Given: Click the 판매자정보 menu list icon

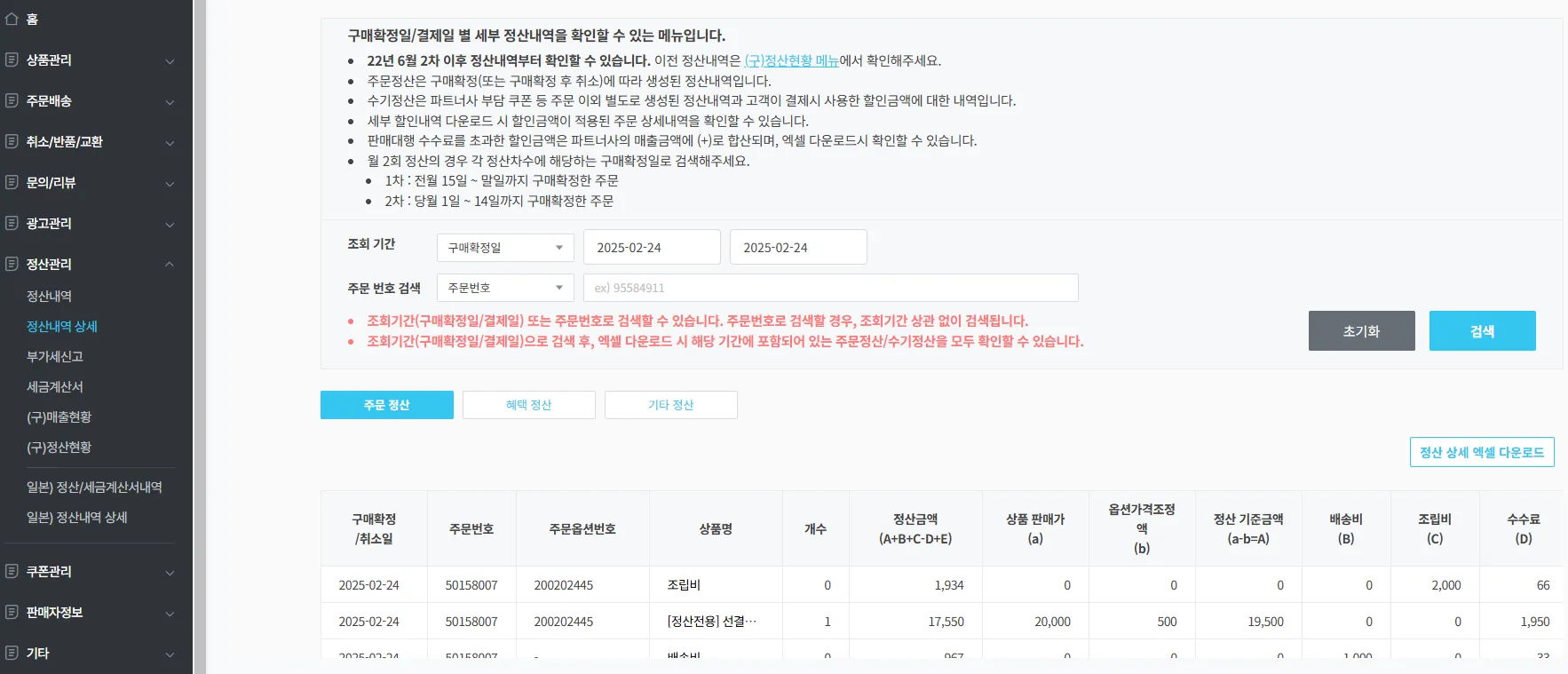Looking at the screenshot, I should pos(12,612).
